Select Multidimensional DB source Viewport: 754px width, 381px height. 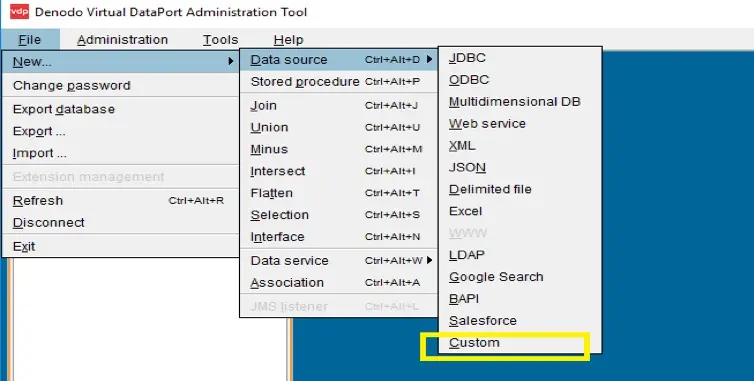click(x=520, y=102)
